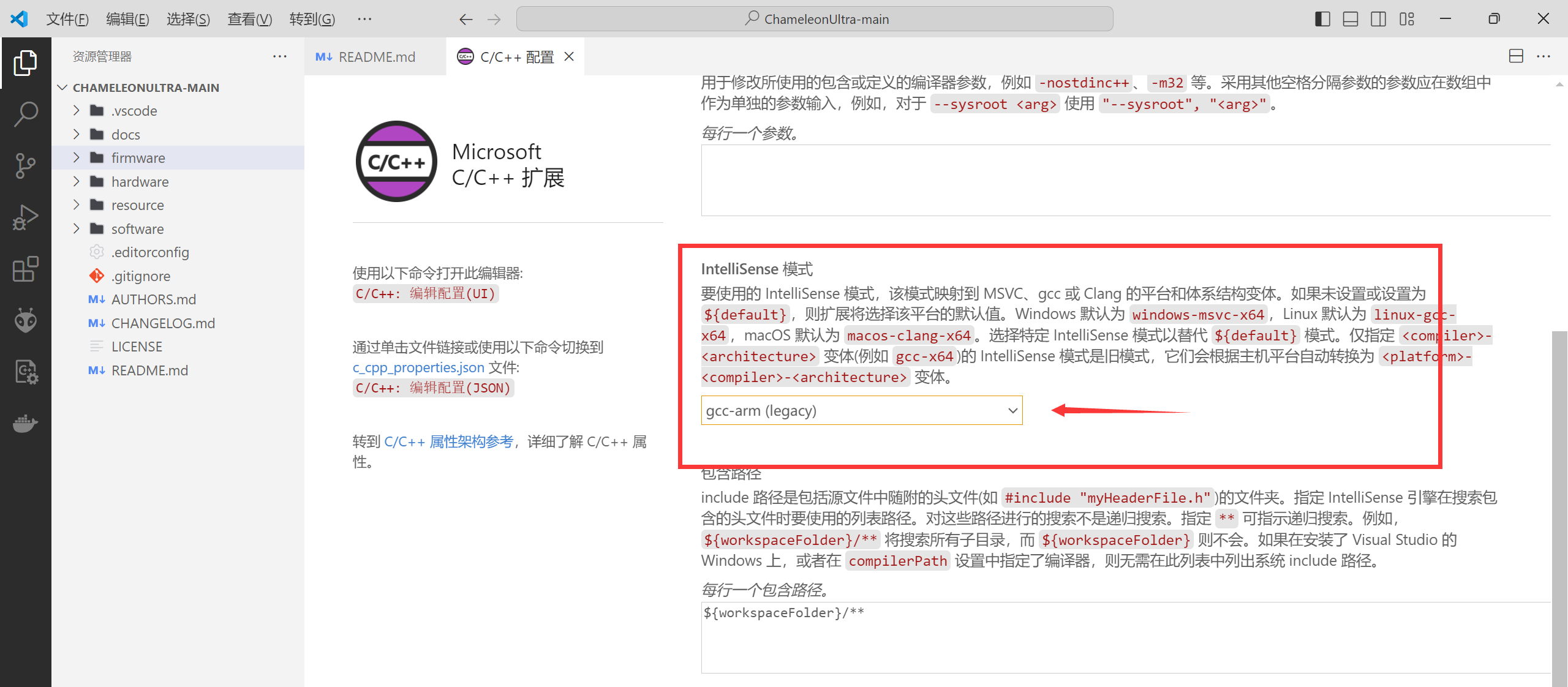This screenshot has width=1568, height=687.
Task: Open Source Control view
Action: tap(26, 165)
